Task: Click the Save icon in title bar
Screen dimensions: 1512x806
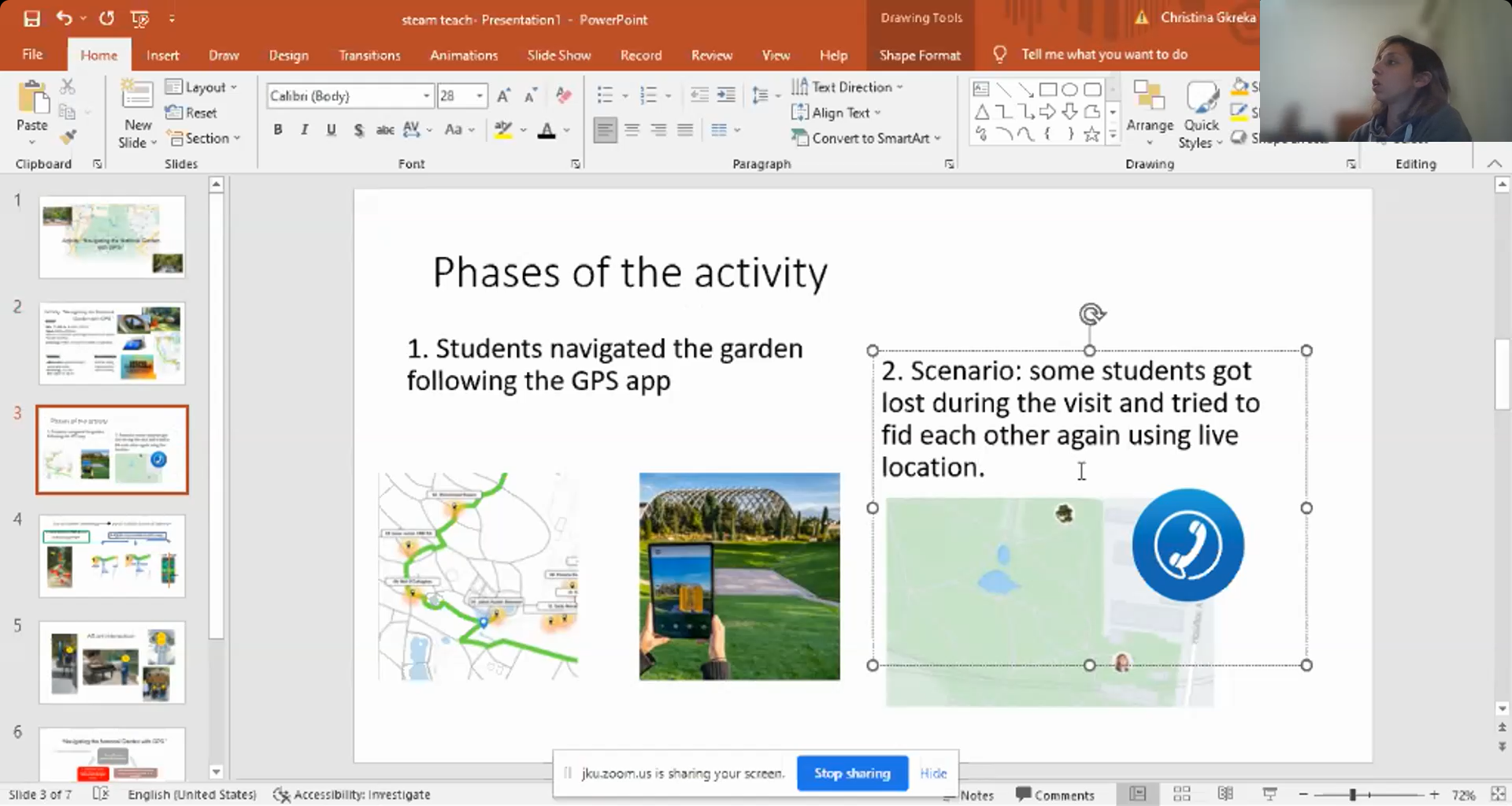Action: coord(31,19)
